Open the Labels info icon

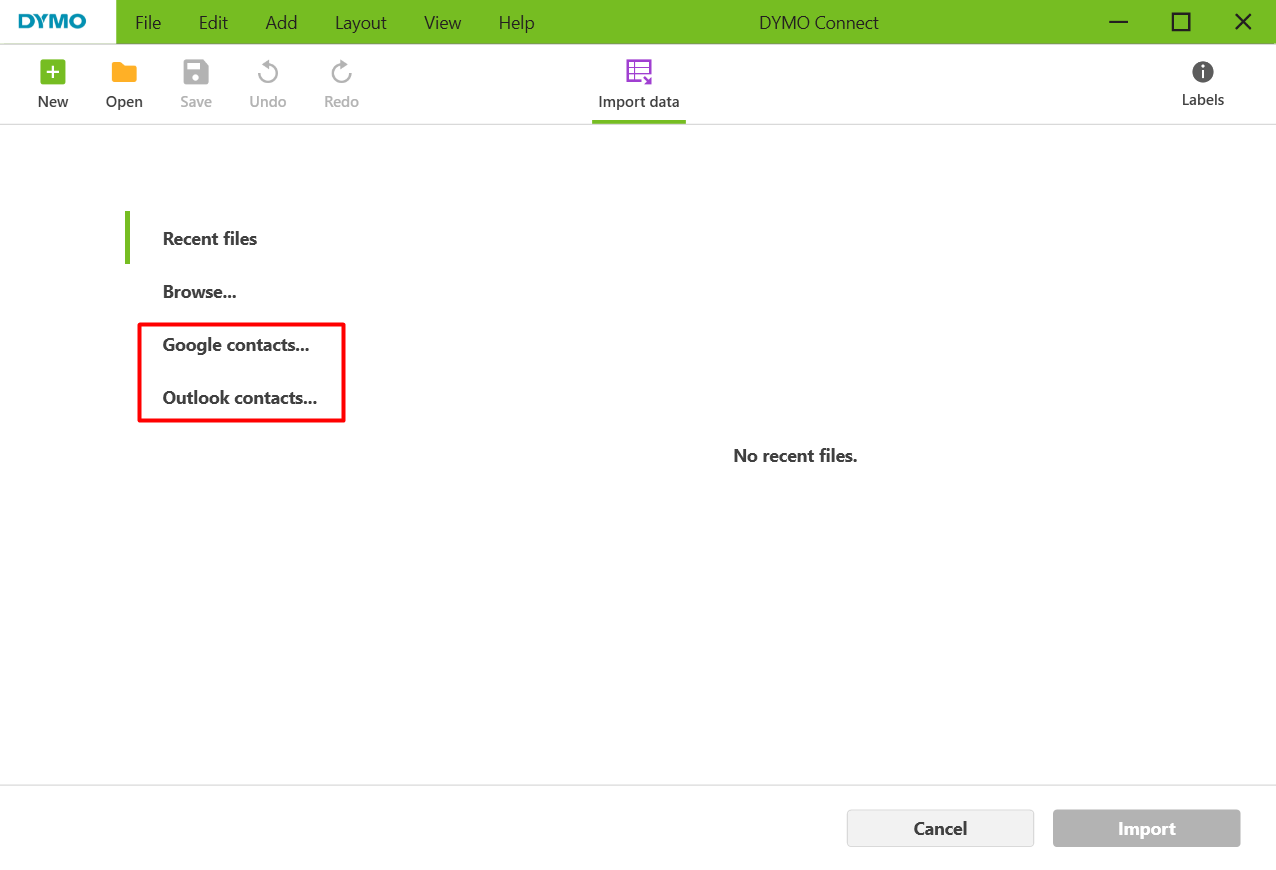coord(1202,72)
